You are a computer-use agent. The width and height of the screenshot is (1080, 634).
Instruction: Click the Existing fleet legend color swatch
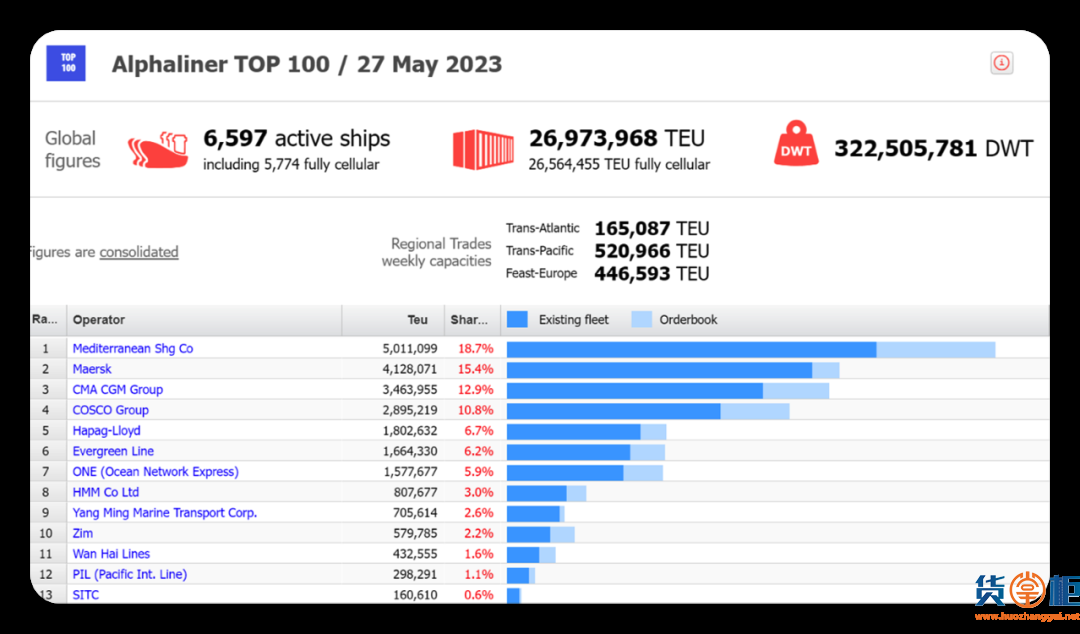[x=517, y=320]
